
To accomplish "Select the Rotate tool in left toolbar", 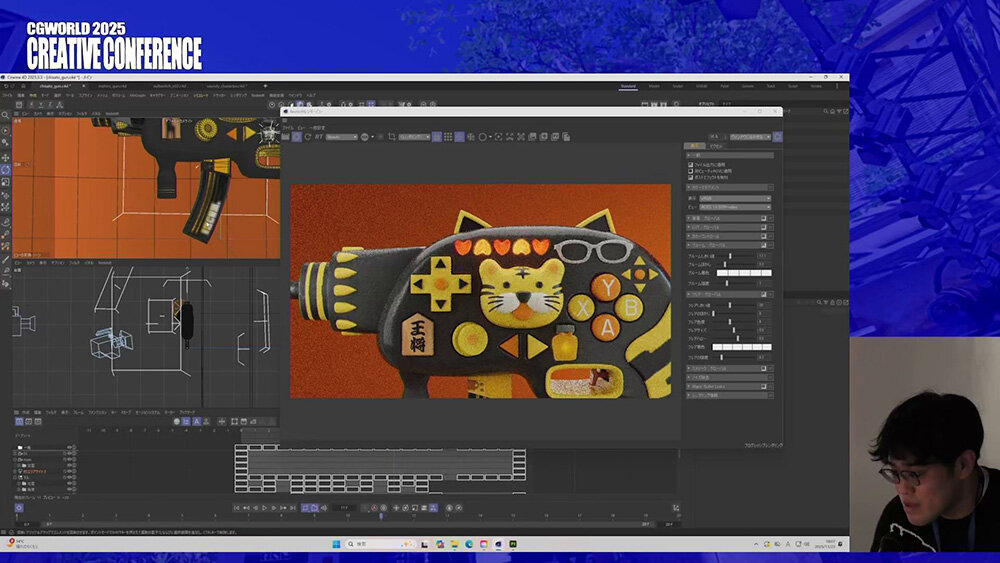I will point(5,170).
